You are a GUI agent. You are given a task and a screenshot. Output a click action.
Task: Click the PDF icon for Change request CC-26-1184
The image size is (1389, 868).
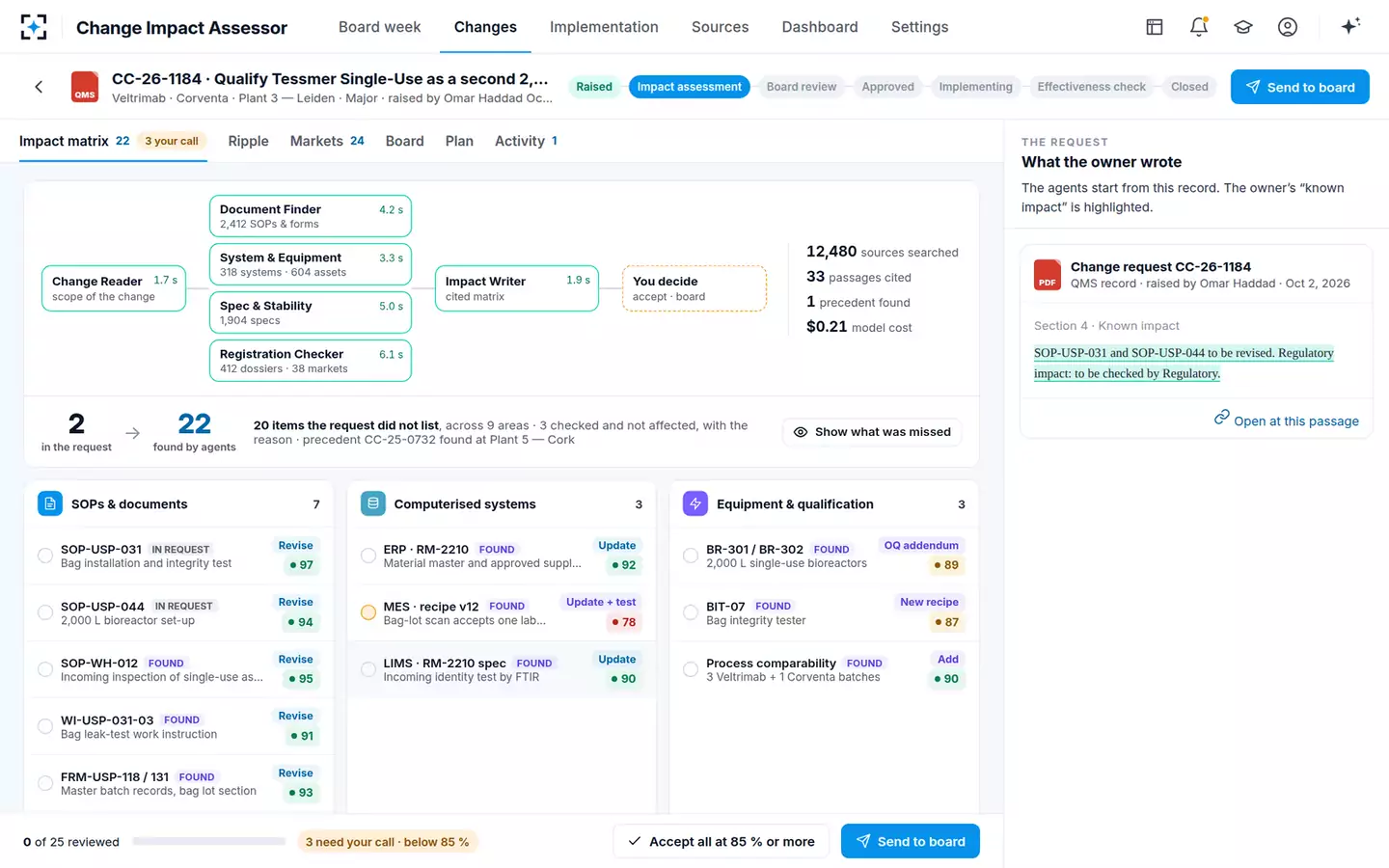1048,275
